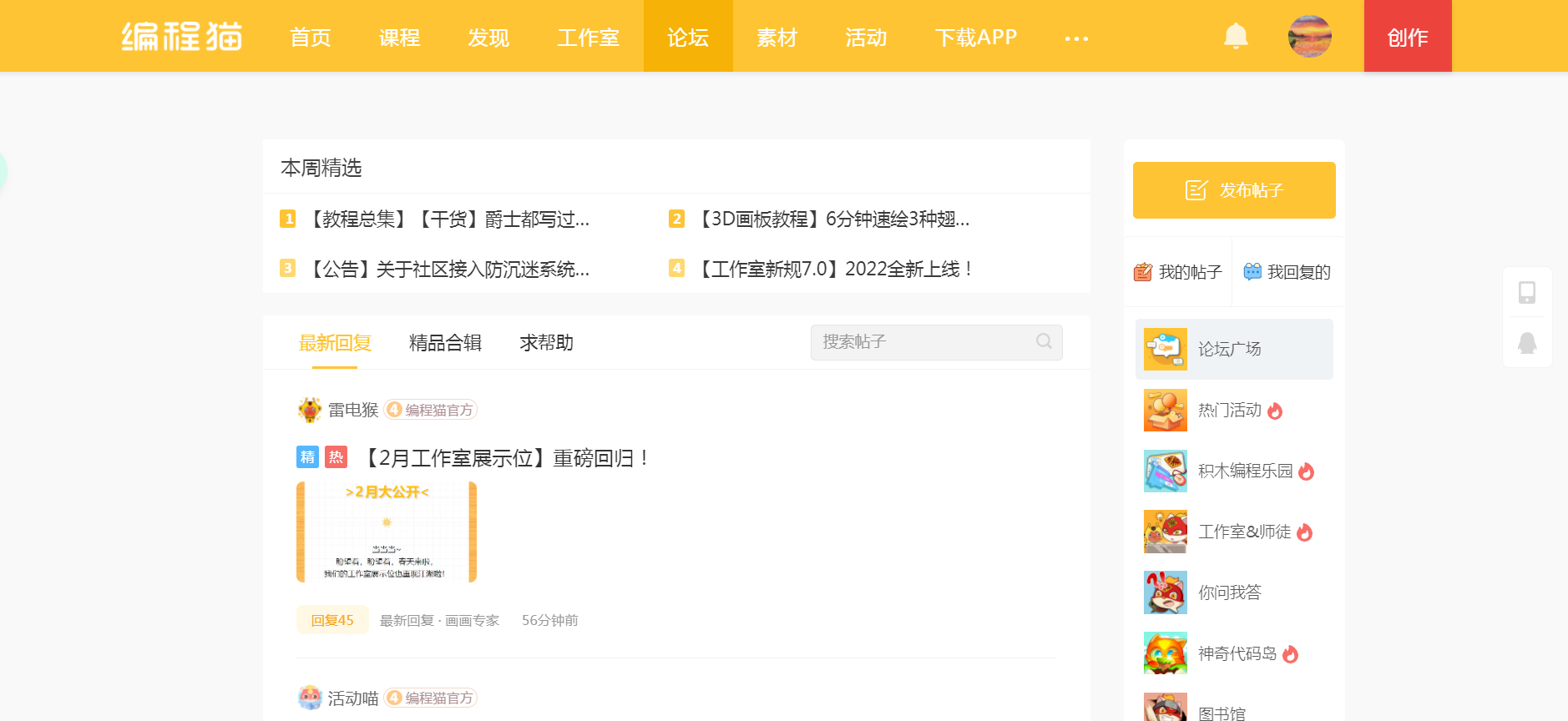
Task: Open 论坛 in navigation bar
Action: (x=688, y=36)
